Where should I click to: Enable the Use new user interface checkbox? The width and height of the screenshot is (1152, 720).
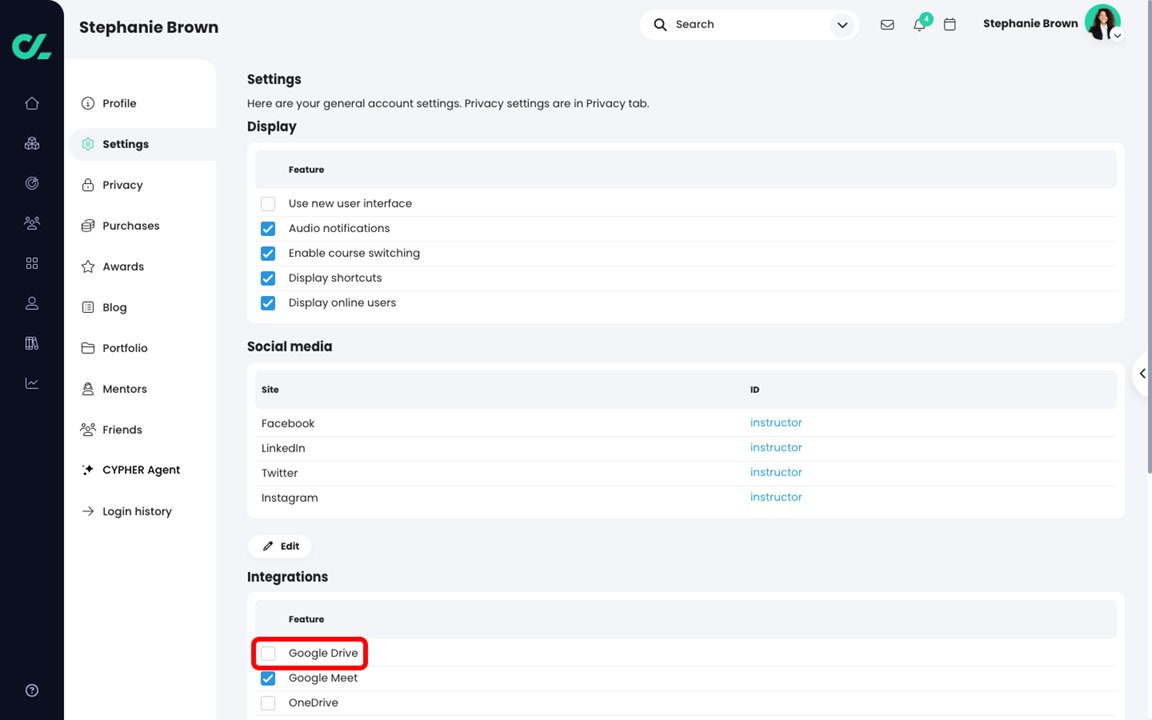[268, 203]
